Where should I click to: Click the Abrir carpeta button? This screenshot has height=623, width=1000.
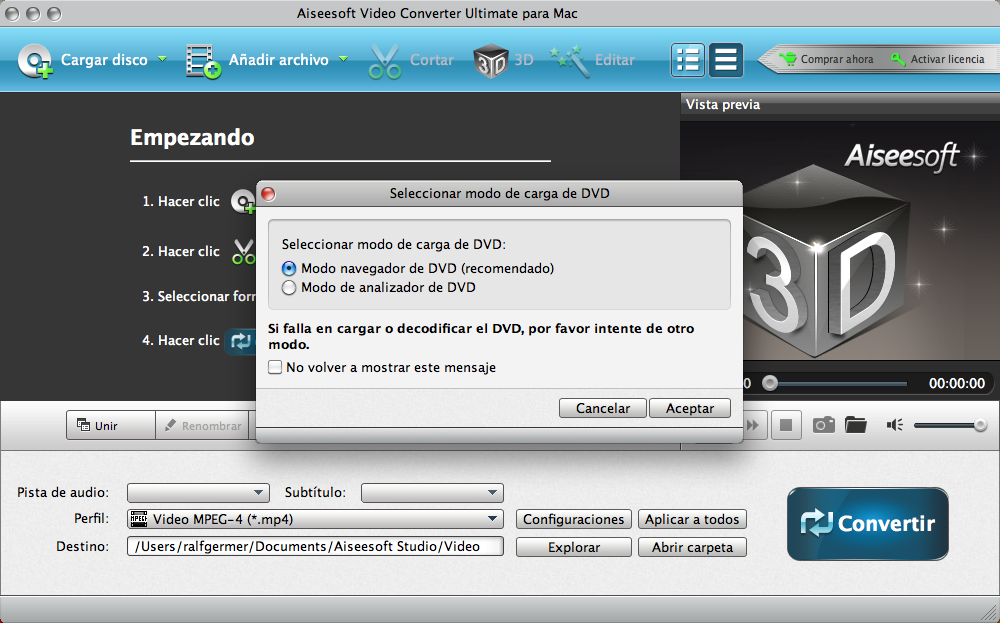(692, 547)
